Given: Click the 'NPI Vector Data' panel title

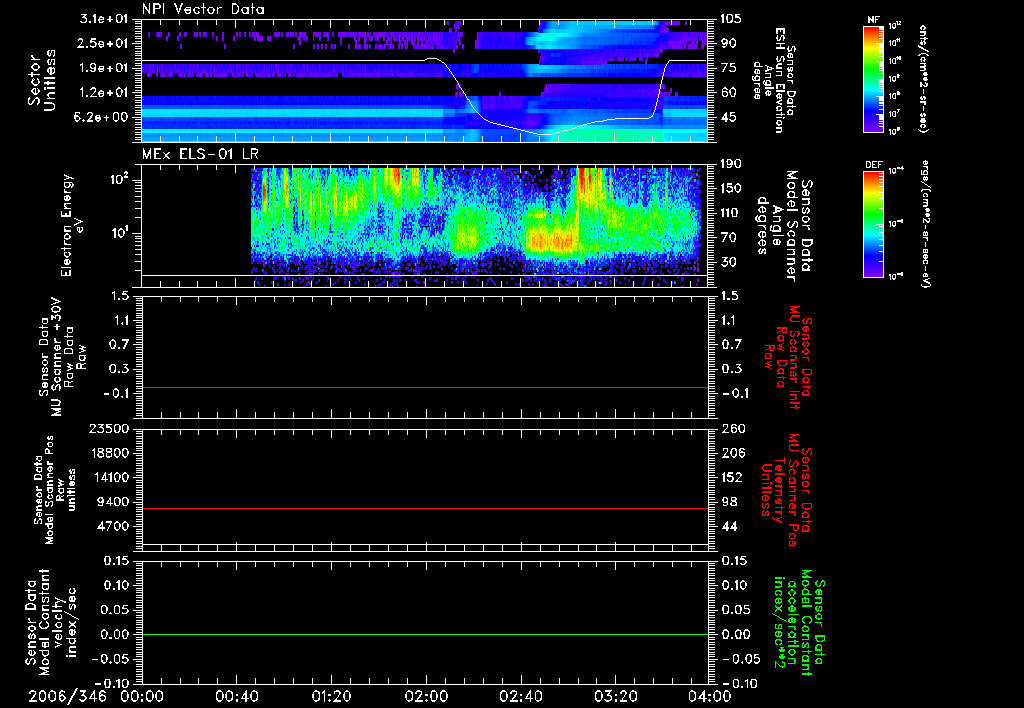Looking at the screenshot, I should point(203,9).
